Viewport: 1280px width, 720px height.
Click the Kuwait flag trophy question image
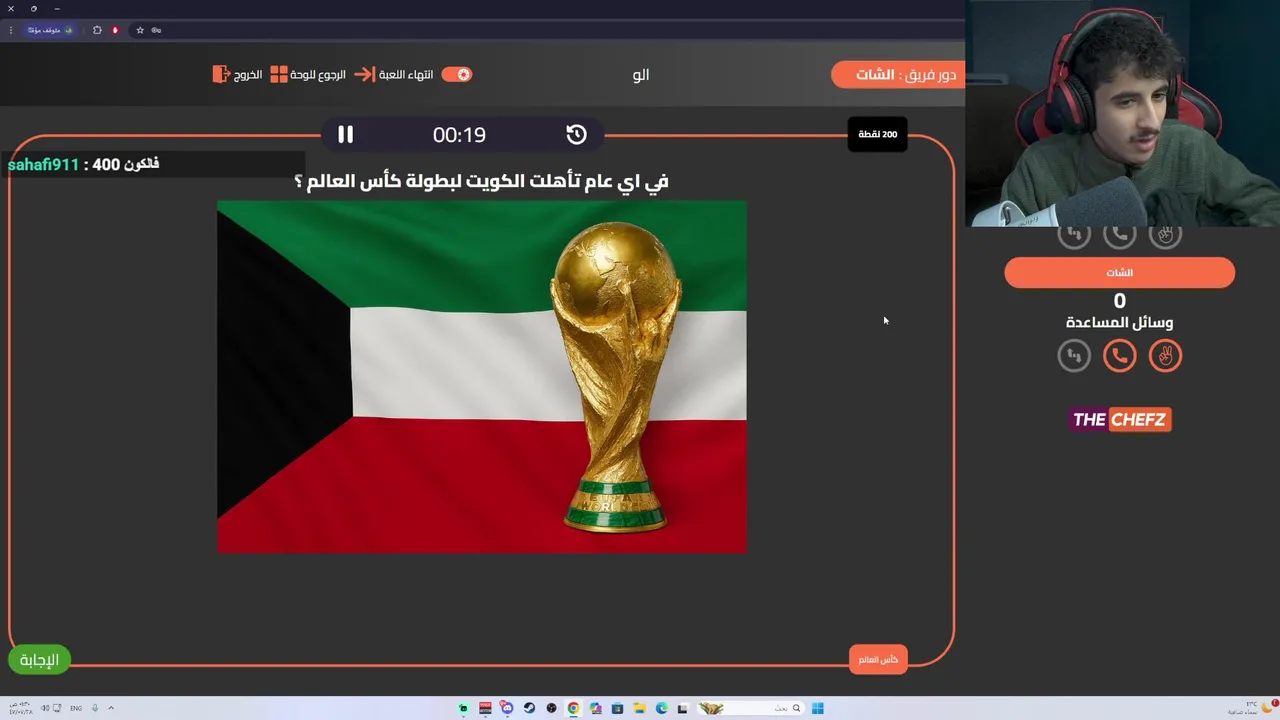482,376
